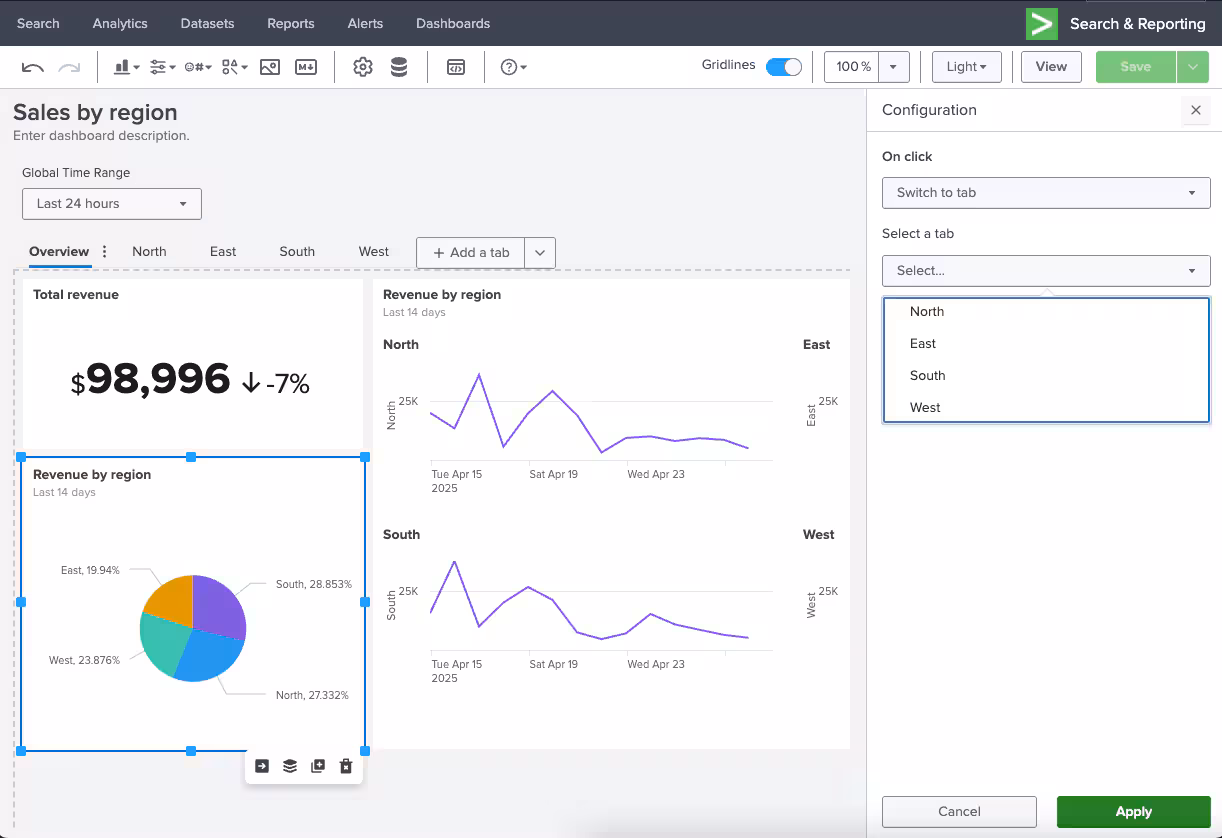
Task: Expand the On click action dropdown
Action: 1046,193
